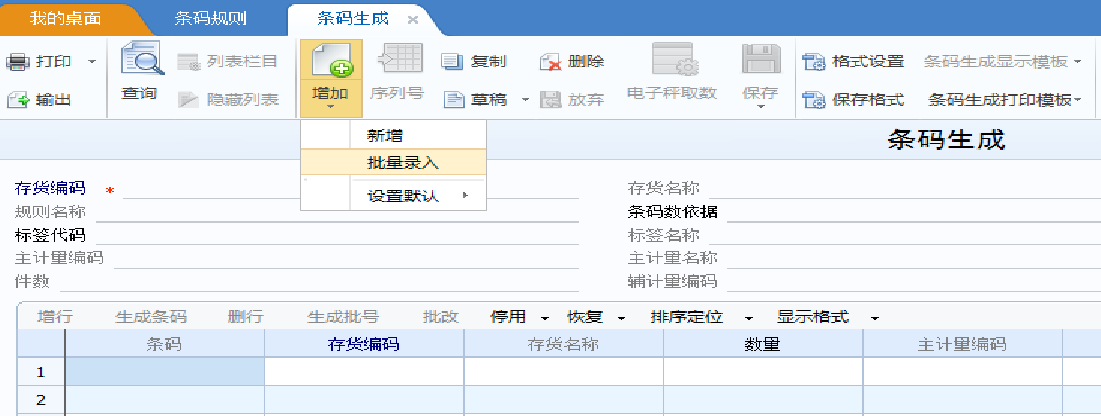Select row 2 header in grid

[x=41, y=400]
